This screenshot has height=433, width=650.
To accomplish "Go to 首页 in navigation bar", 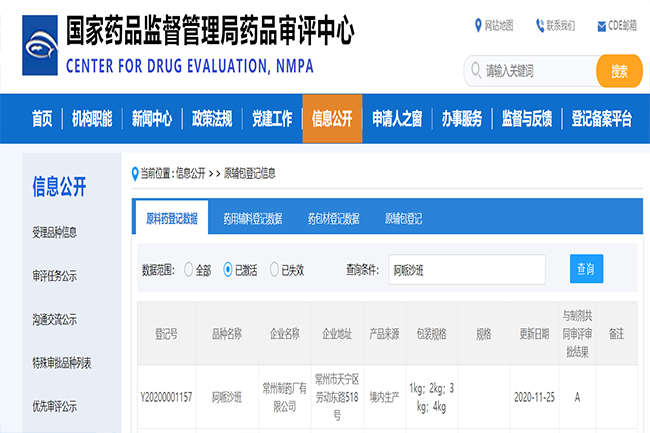I will pyautogui.click(x=42, y=119).
